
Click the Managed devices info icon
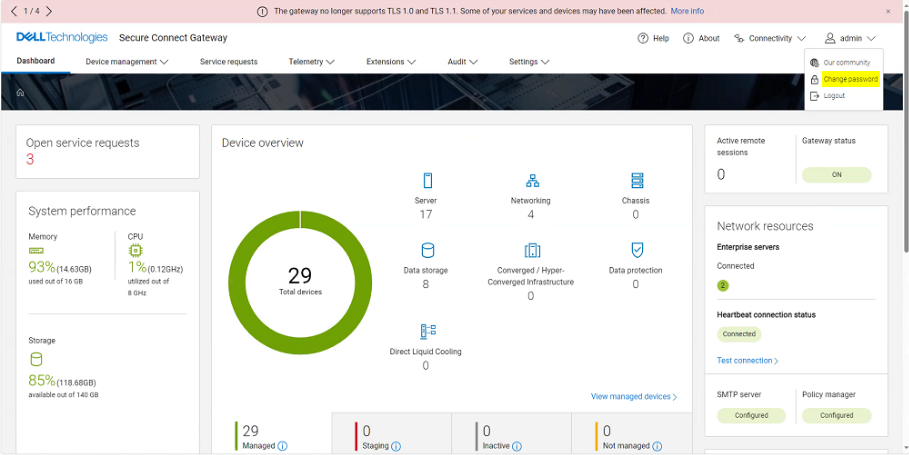[282, 446]
